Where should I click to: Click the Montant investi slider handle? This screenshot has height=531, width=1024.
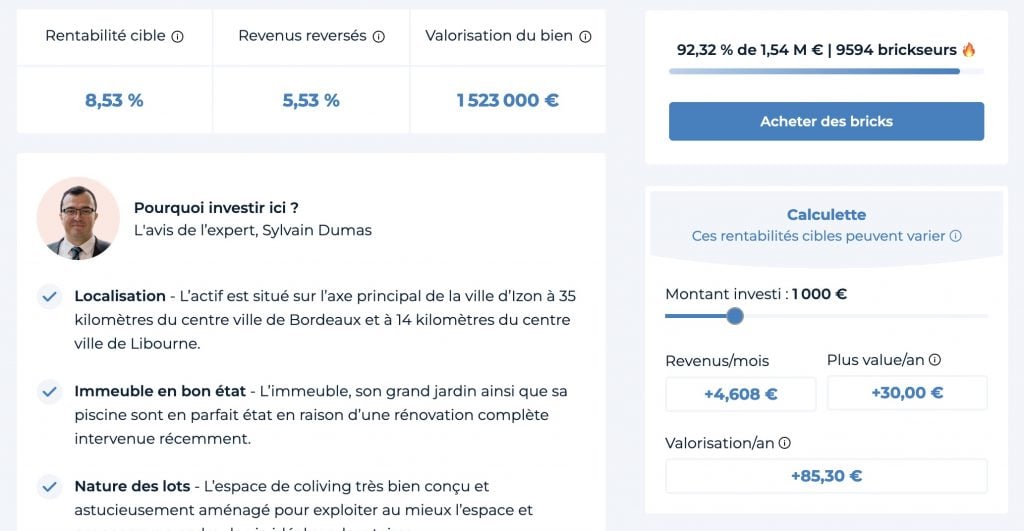[735, 316]
